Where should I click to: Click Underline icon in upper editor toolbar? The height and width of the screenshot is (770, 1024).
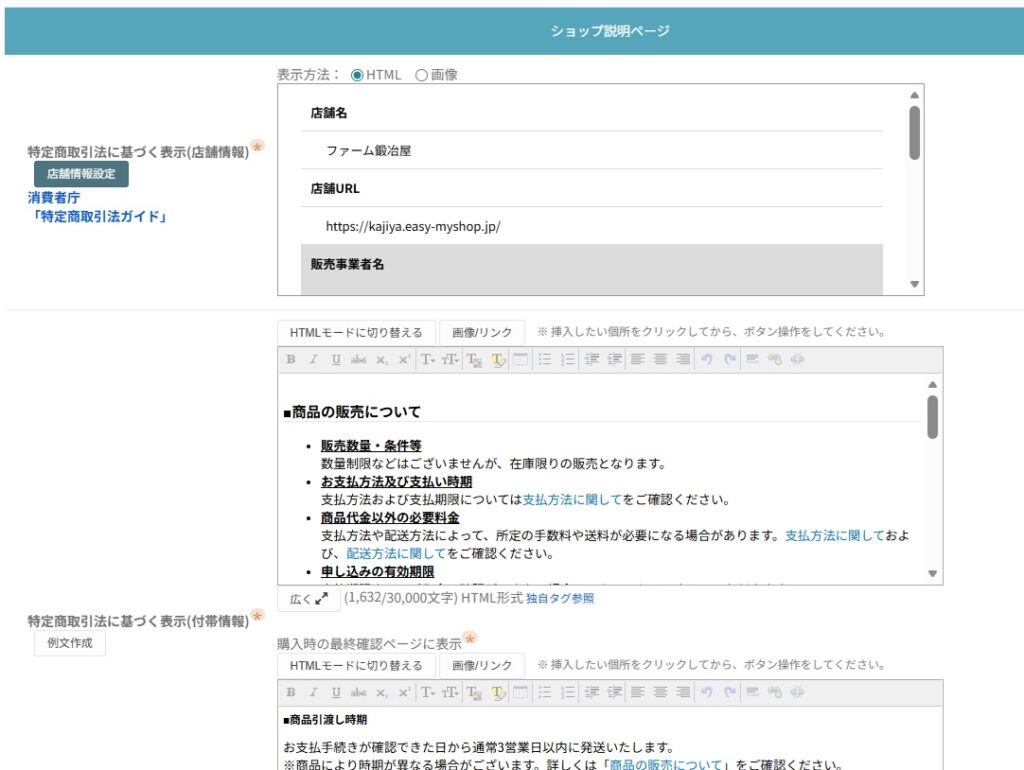pos(336,360)
